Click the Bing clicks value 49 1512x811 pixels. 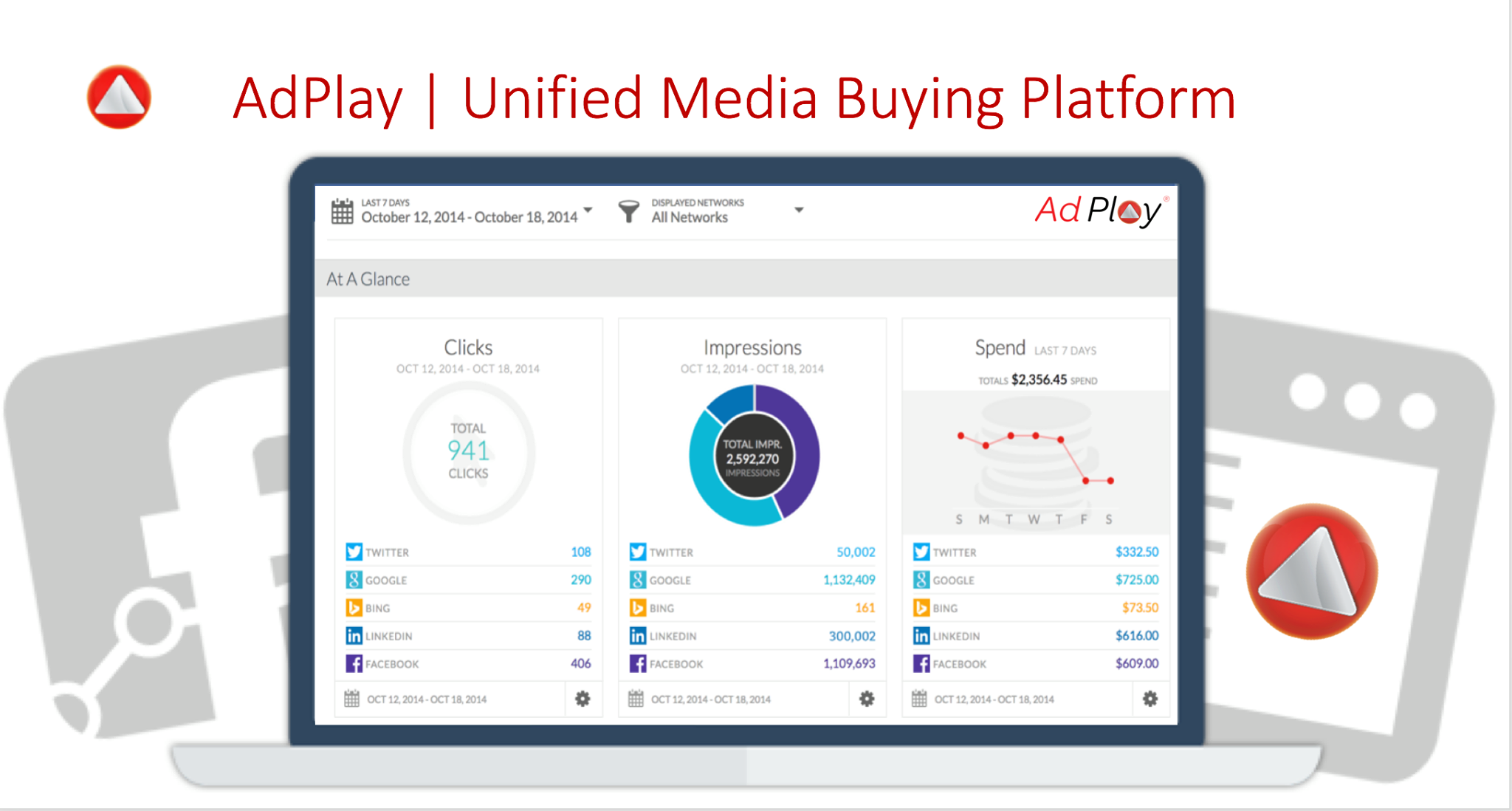(x=584, y=608)
